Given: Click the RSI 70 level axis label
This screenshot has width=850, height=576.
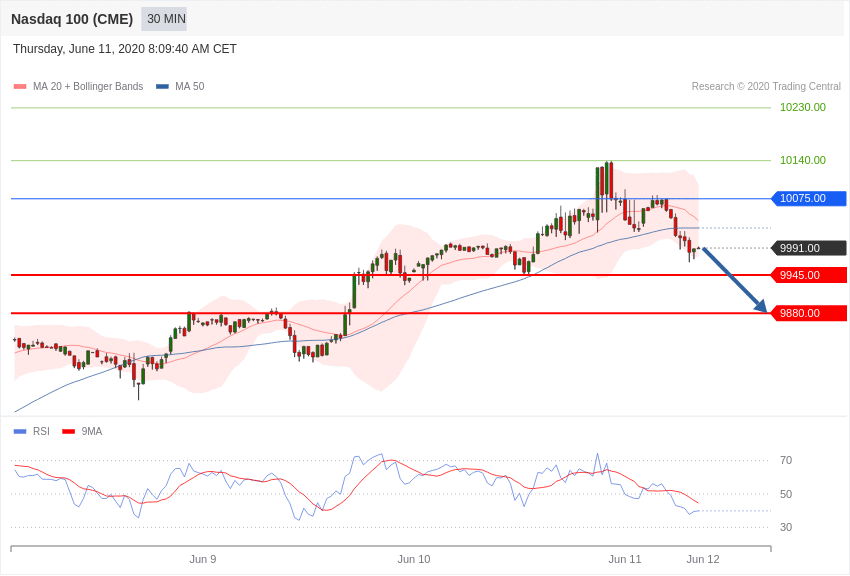Looking at the screenshot, I should coord(786,461).
